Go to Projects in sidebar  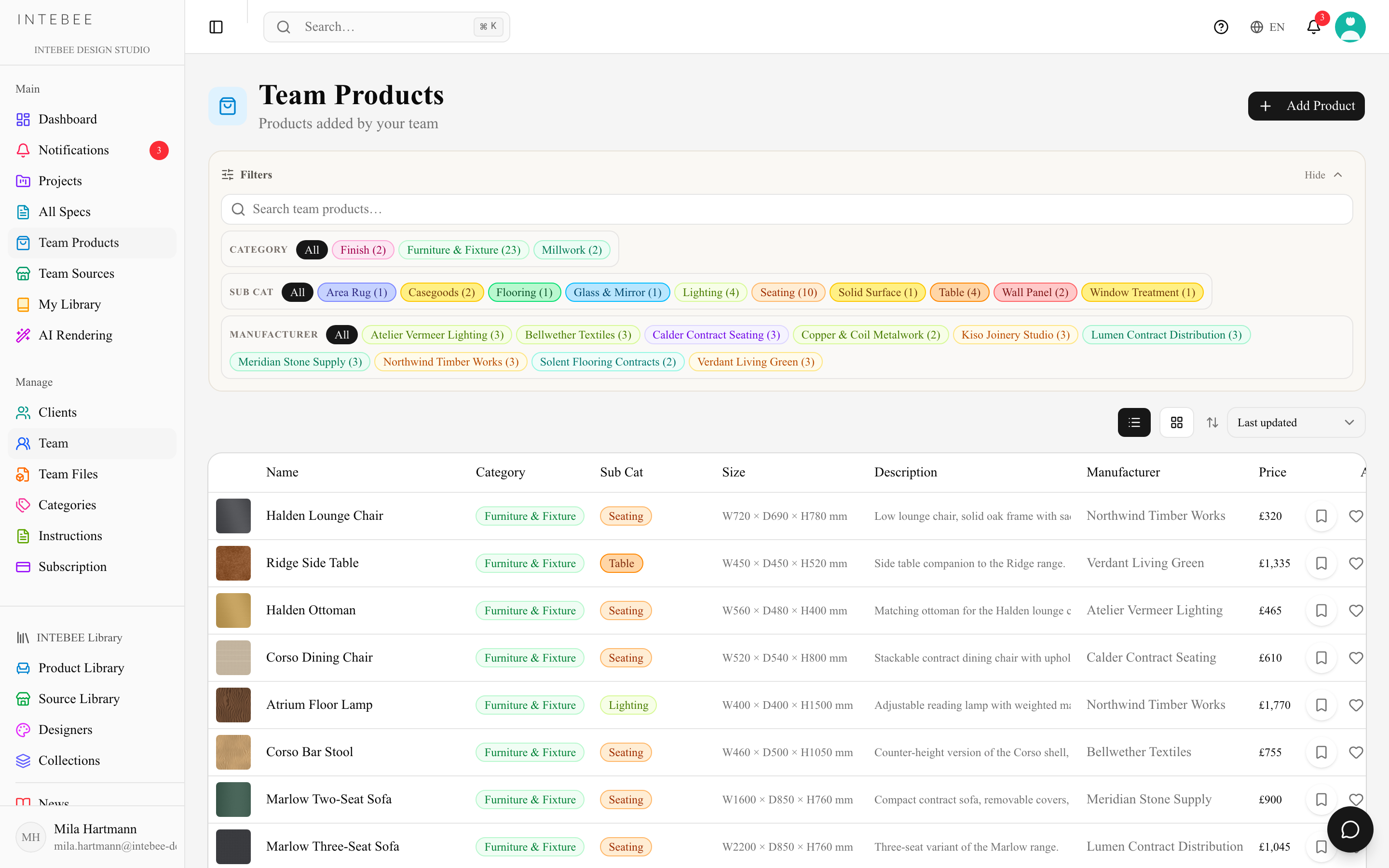92,181
